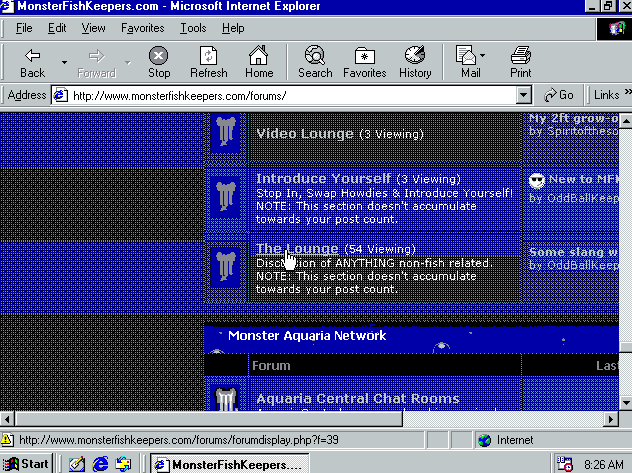
Task: Click the Internet zone globe icon
Action: [484, 440]
